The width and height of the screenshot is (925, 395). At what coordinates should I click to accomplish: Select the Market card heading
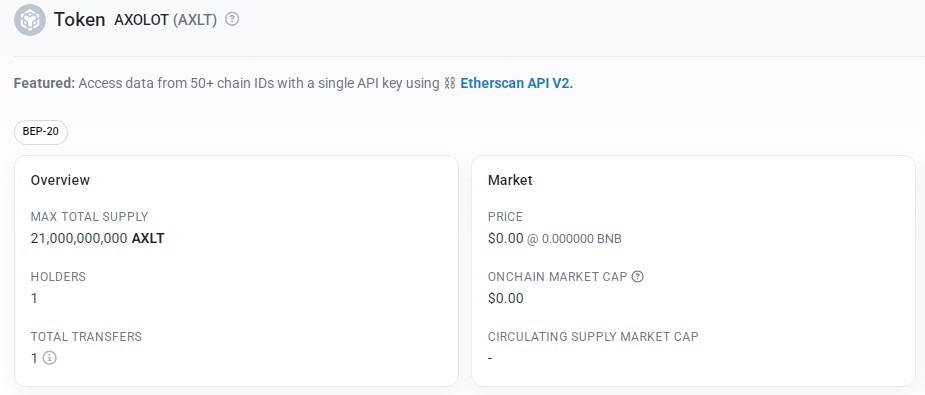click(x=510, y=180)
